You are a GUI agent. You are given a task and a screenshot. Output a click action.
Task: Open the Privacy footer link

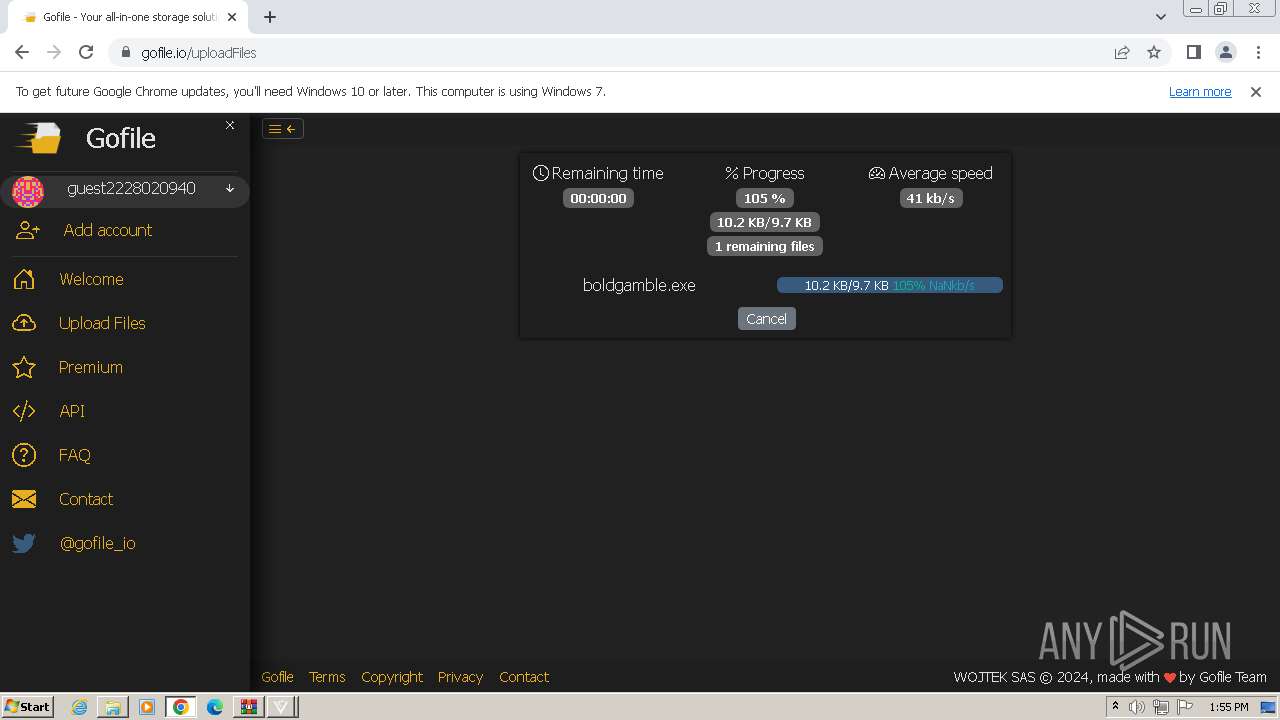pos(460,677)
